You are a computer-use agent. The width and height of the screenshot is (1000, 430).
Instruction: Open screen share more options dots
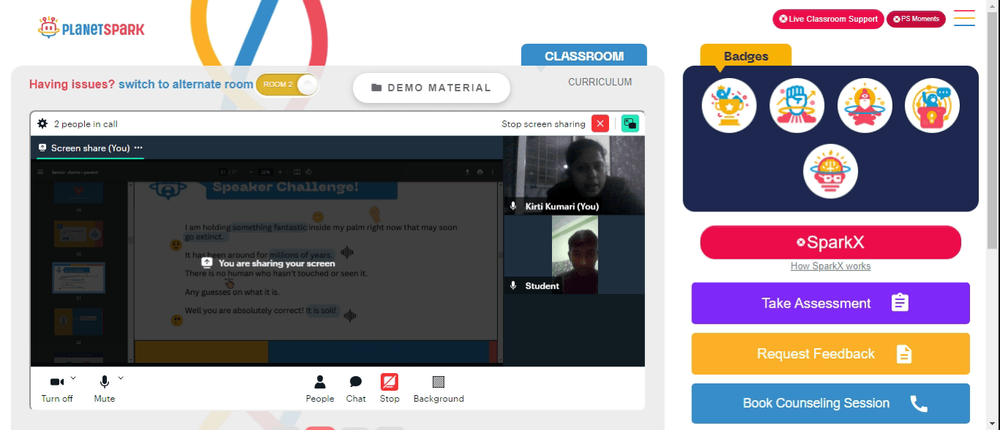(x=138, y=147)
